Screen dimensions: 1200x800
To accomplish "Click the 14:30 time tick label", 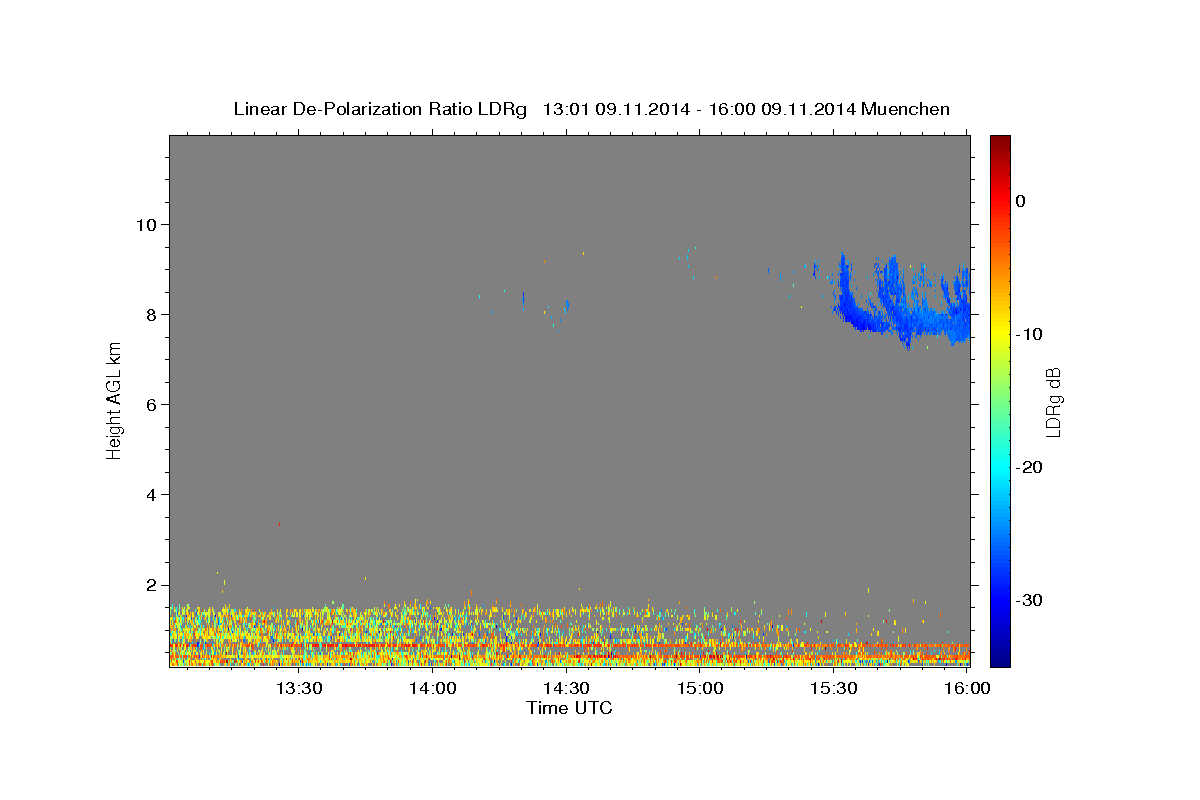I will [566, 689].
